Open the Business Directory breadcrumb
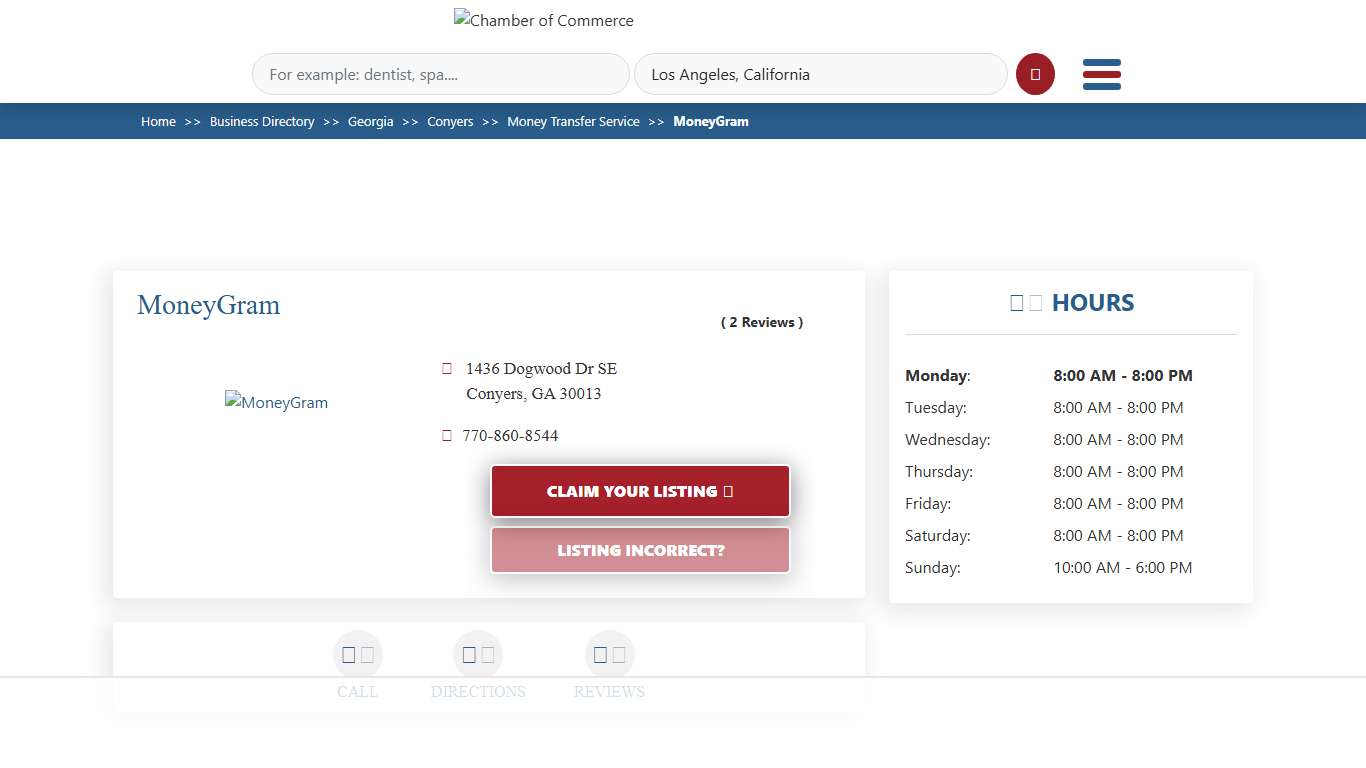1366x768 pixels. (x=262, y=121)
